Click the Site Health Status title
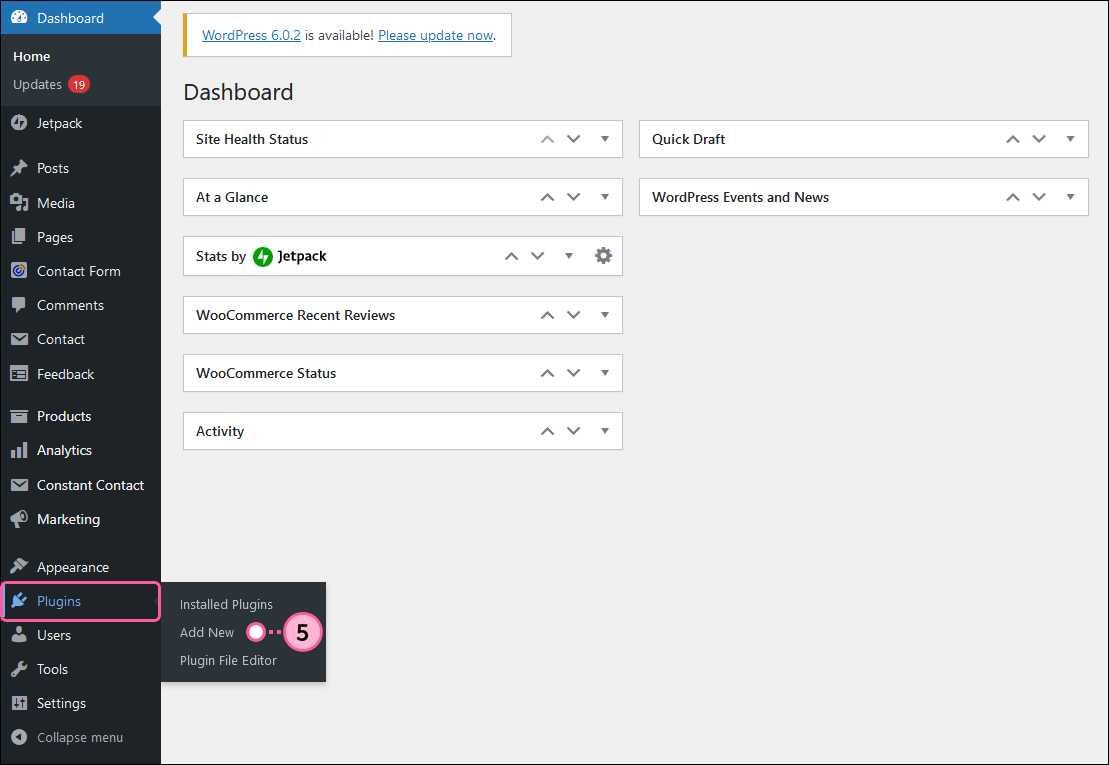This screenshot has height=765, width=1109. click(x=252, y=139)
